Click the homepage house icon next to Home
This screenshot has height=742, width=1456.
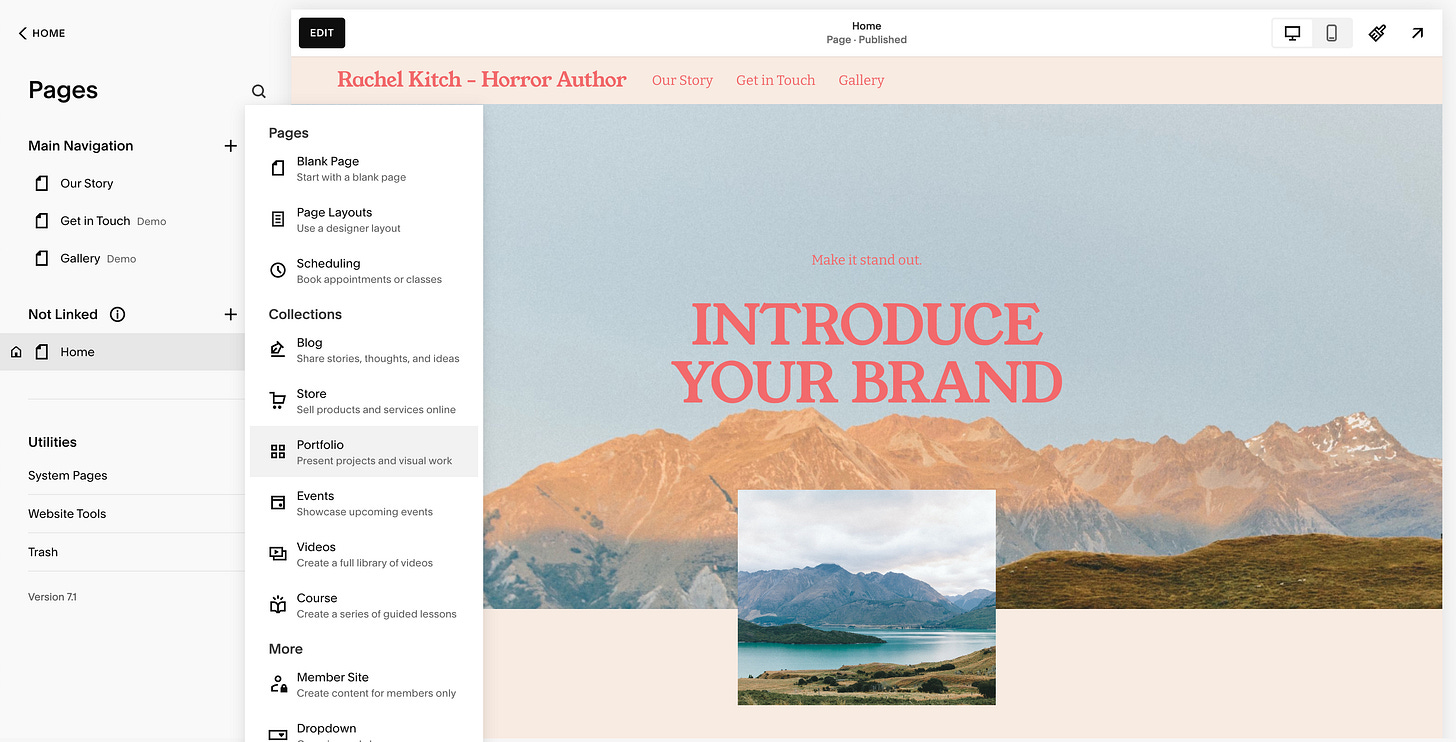(16, 352)
